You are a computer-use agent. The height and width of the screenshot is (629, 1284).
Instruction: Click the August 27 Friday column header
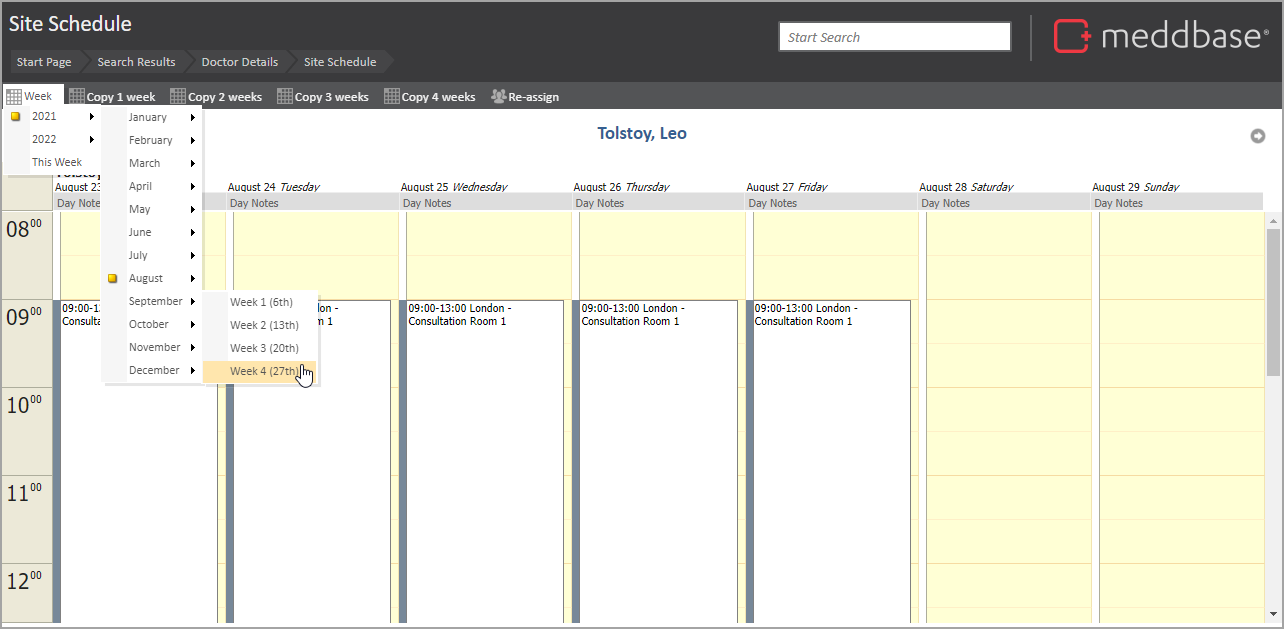pos(788,187)
